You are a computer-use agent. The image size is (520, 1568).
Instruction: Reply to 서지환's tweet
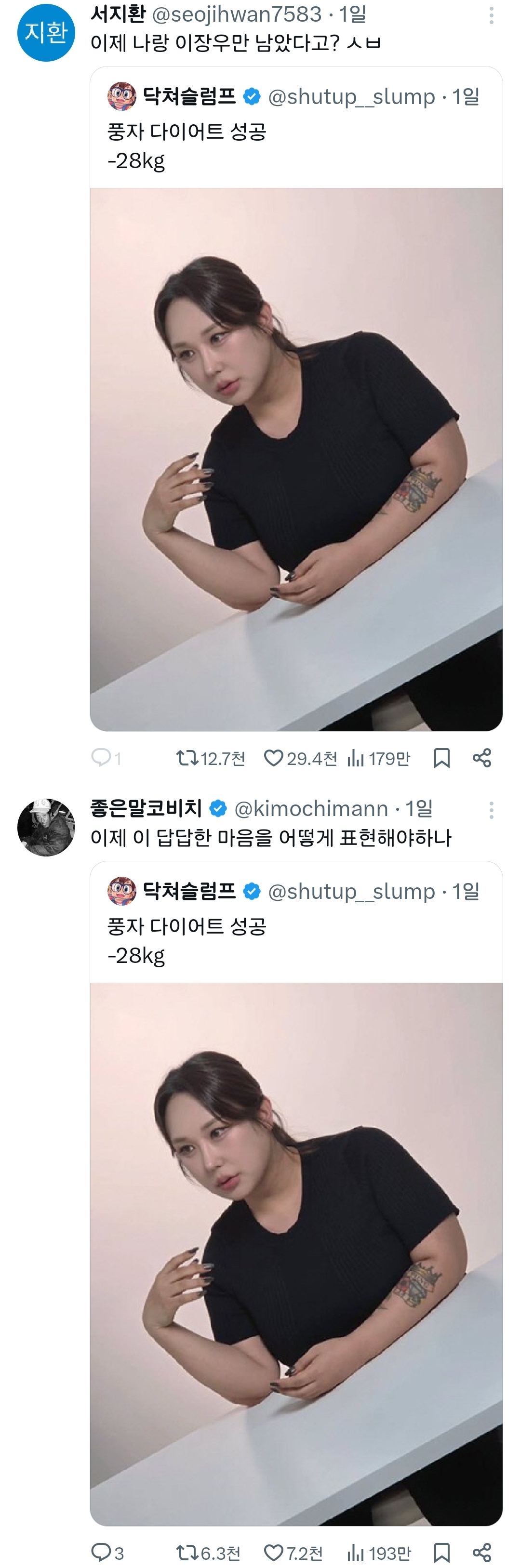[x=100, y=758]
